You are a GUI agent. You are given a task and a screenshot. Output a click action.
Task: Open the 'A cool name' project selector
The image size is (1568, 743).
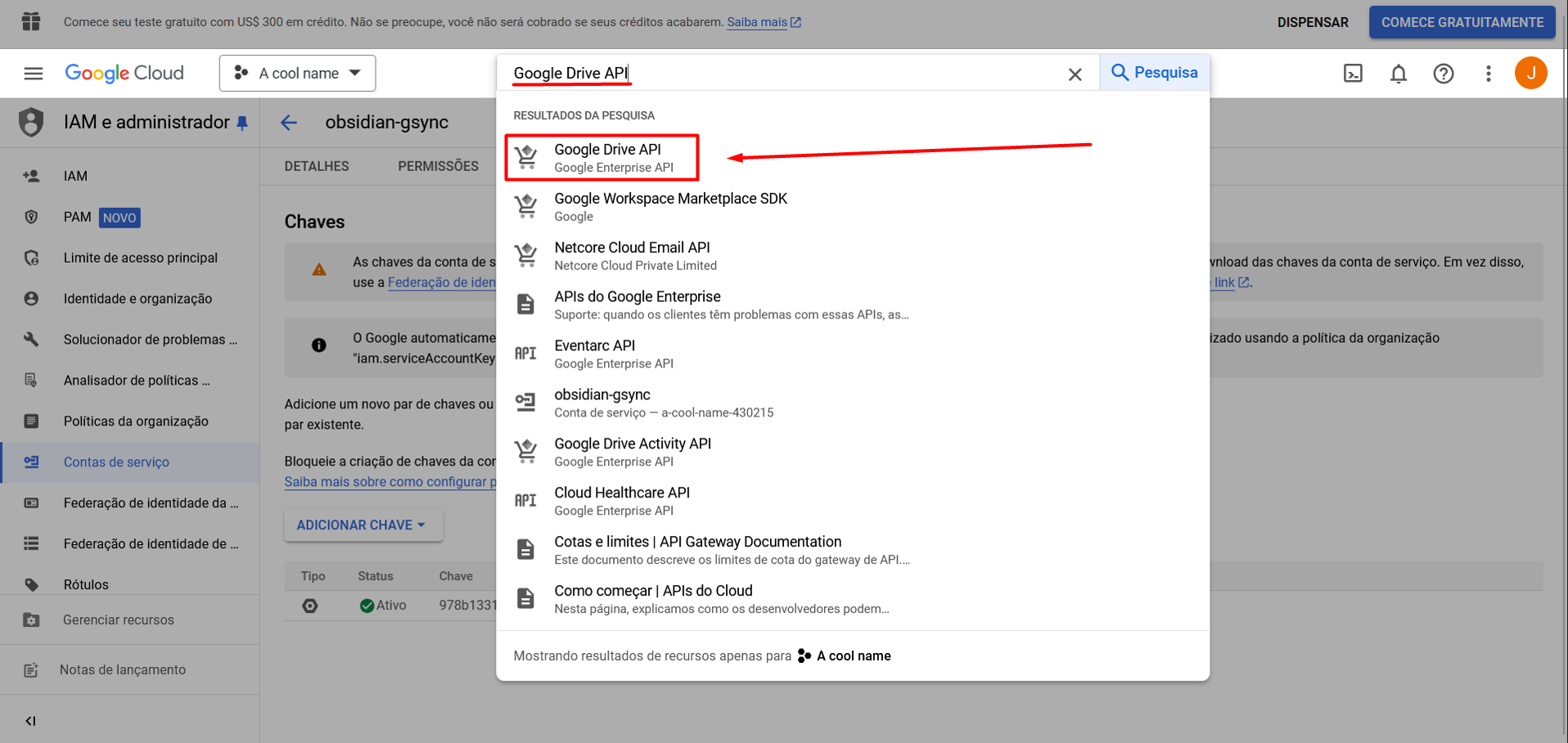297,74
